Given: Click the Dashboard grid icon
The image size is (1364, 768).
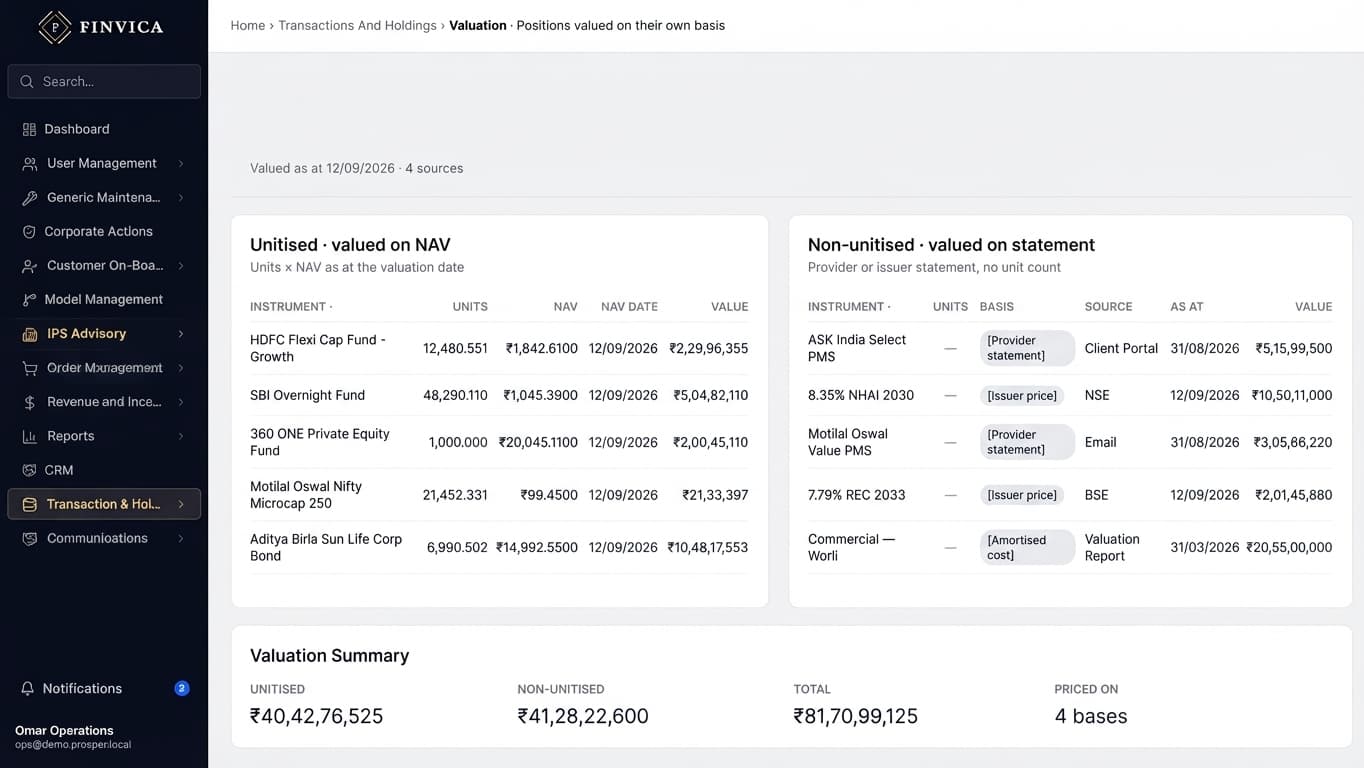Looking at the screenshot, I should (x=29, y=129).
